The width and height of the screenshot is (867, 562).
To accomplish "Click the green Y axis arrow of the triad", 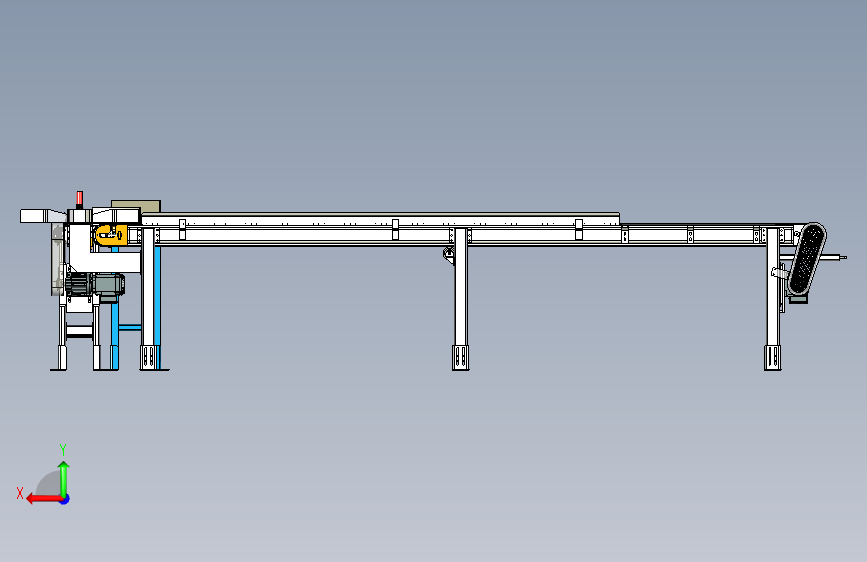I will (64, 478).
